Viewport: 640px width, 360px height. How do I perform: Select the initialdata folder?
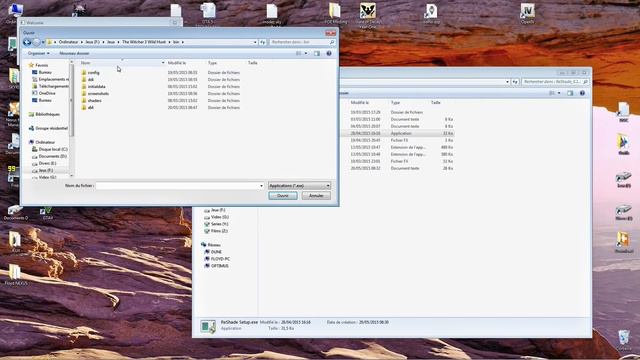96,87
